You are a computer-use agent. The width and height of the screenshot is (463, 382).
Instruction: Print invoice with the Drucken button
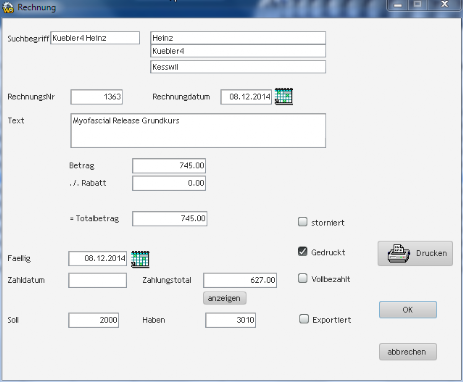point(415,254)
